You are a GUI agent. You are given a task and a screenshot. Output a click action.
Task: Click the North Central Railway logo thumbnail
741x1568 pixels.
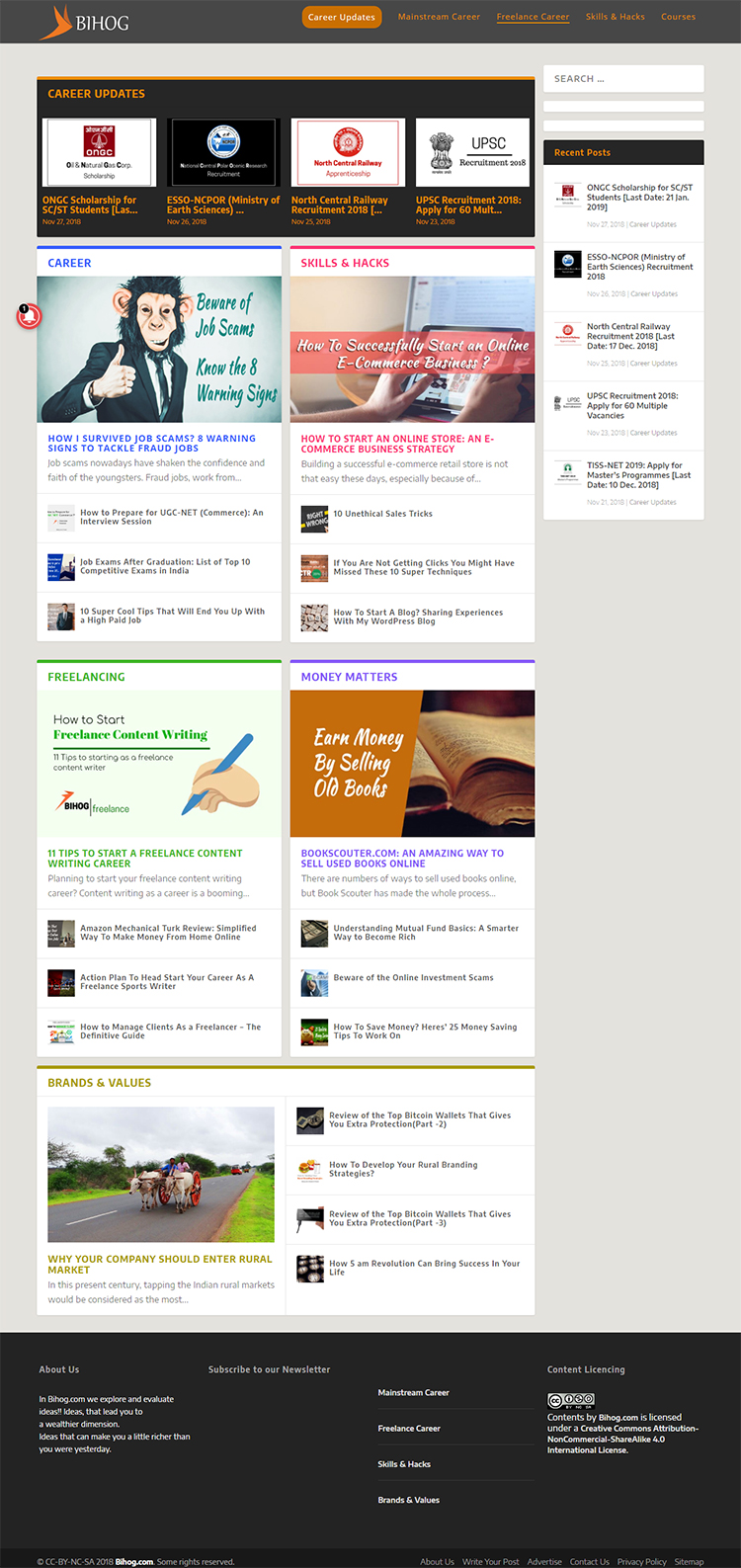[348, 152]
